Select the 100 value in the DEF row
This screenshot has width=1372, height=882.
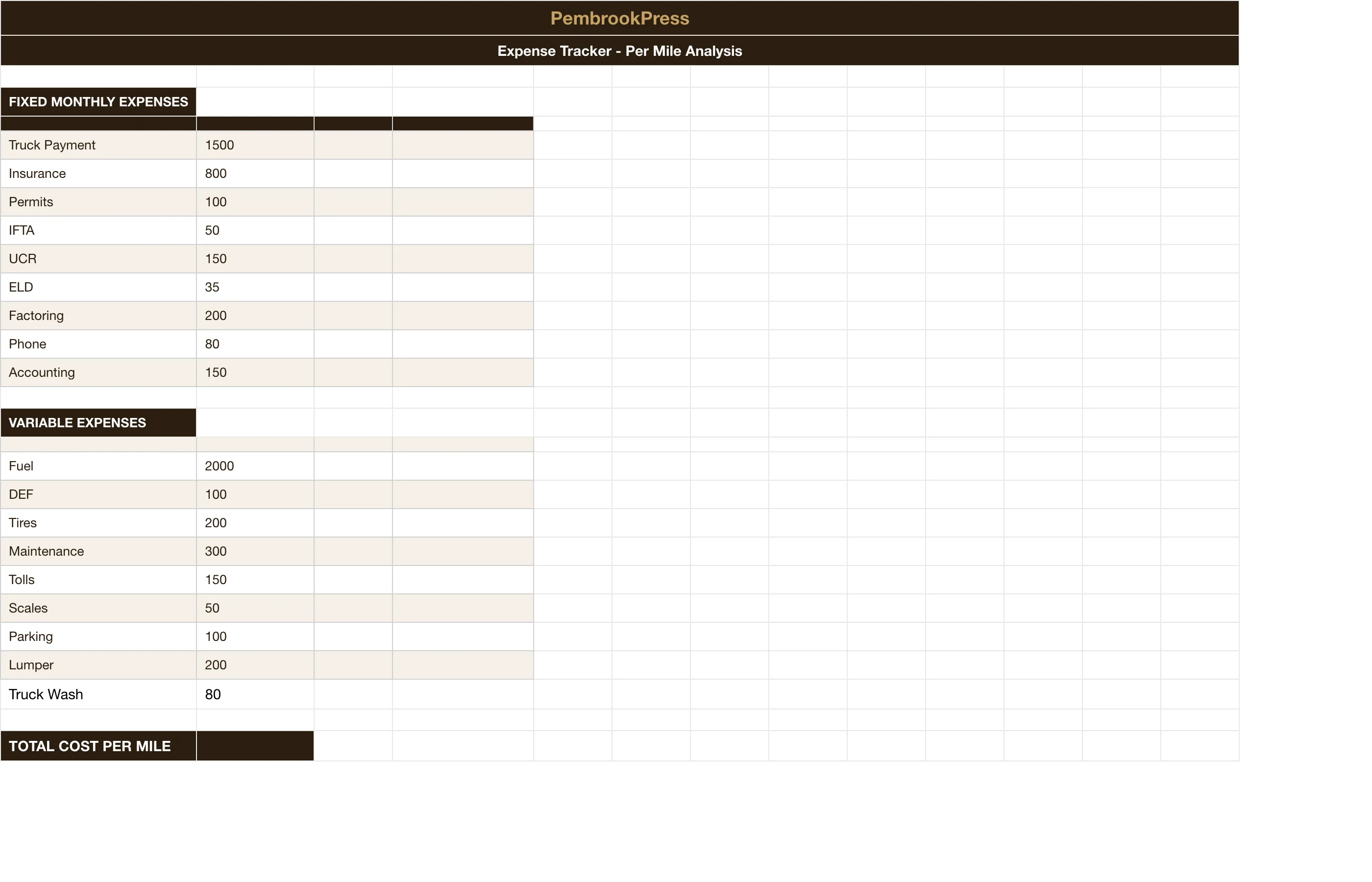(x=255, y=494)
